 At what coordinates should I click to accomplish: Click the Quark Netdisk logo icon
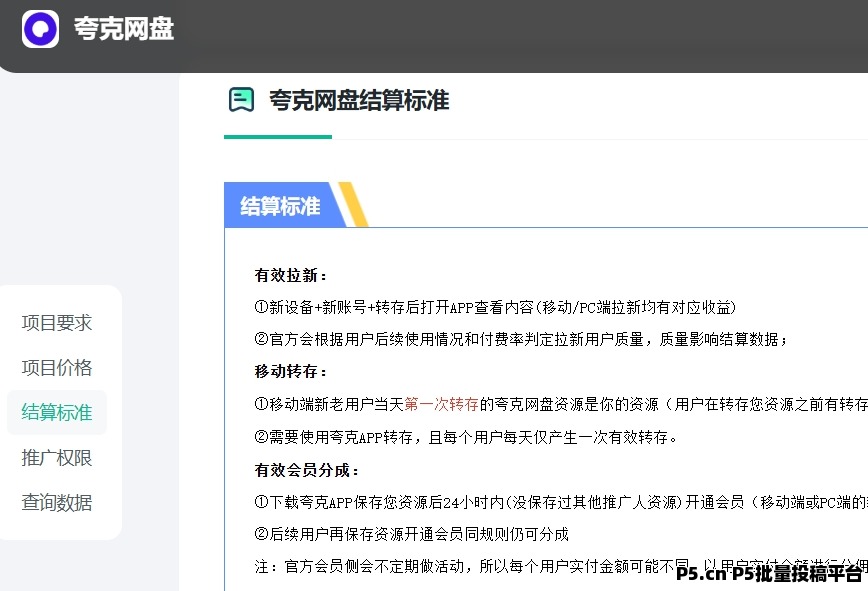point(40,29)
